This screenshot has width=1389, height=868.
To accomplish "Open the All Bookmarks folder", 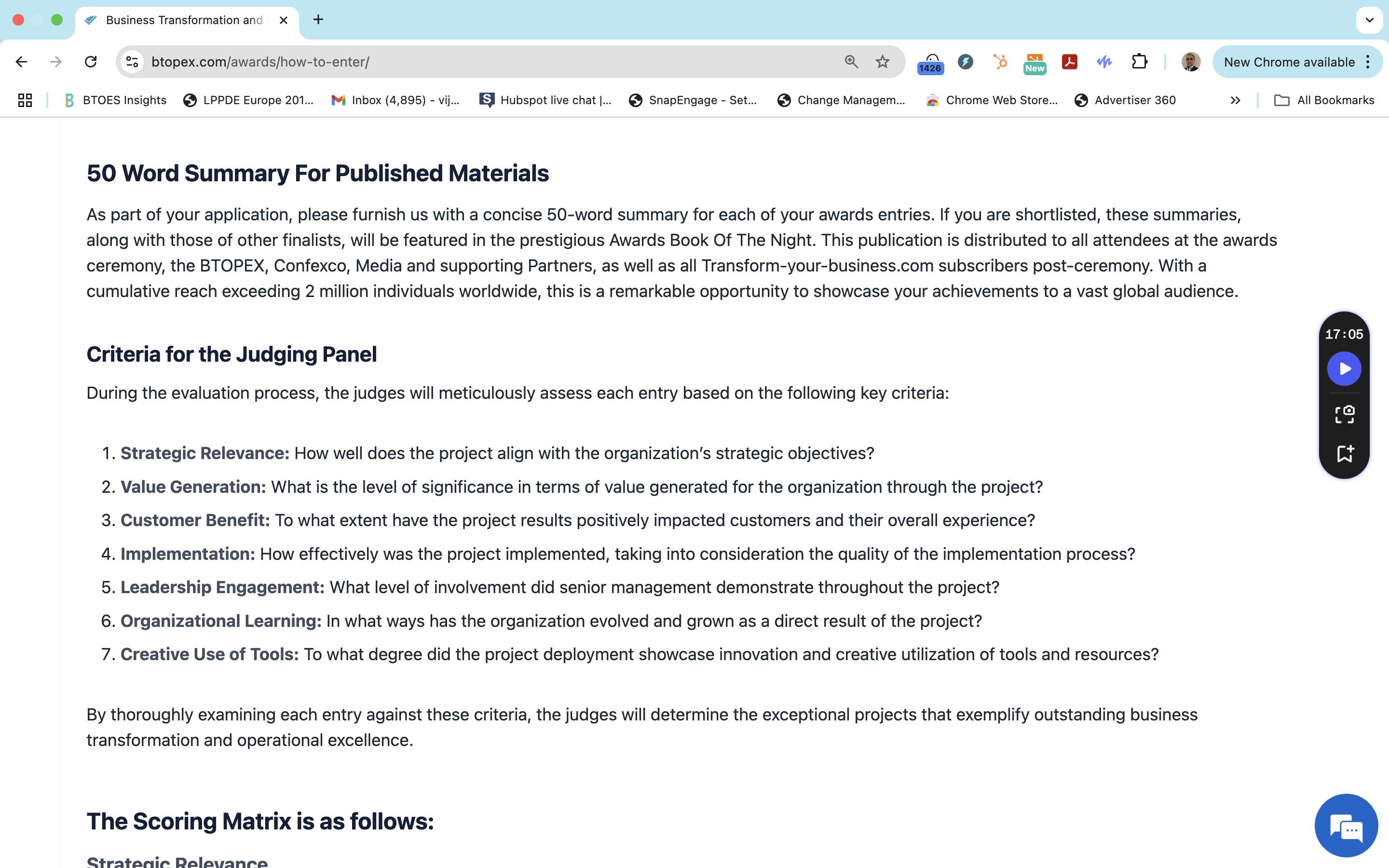I will 1324,100.
